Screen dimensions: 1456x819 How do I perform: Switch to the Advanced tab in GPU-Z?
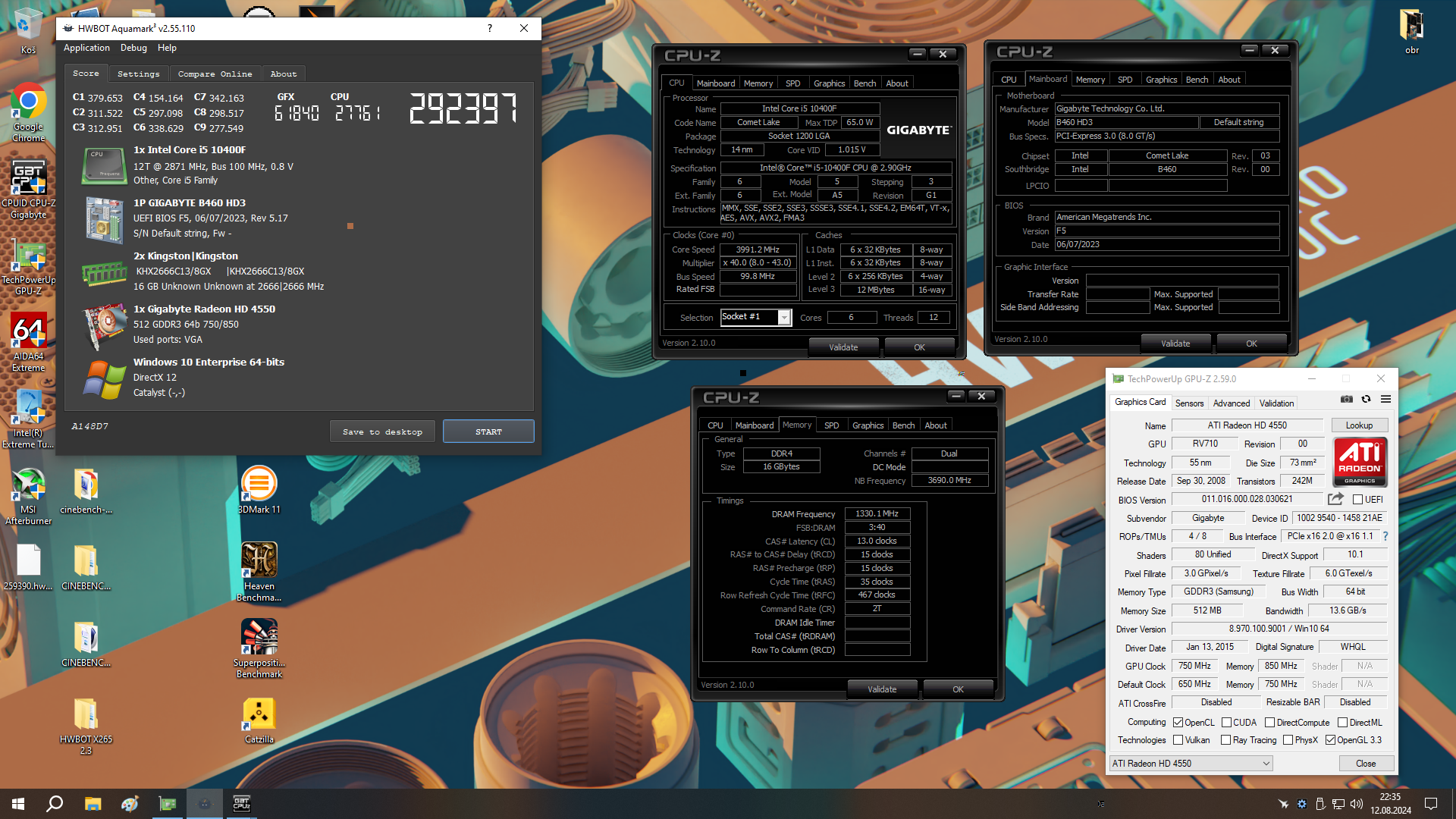[x=1231, y=403]
